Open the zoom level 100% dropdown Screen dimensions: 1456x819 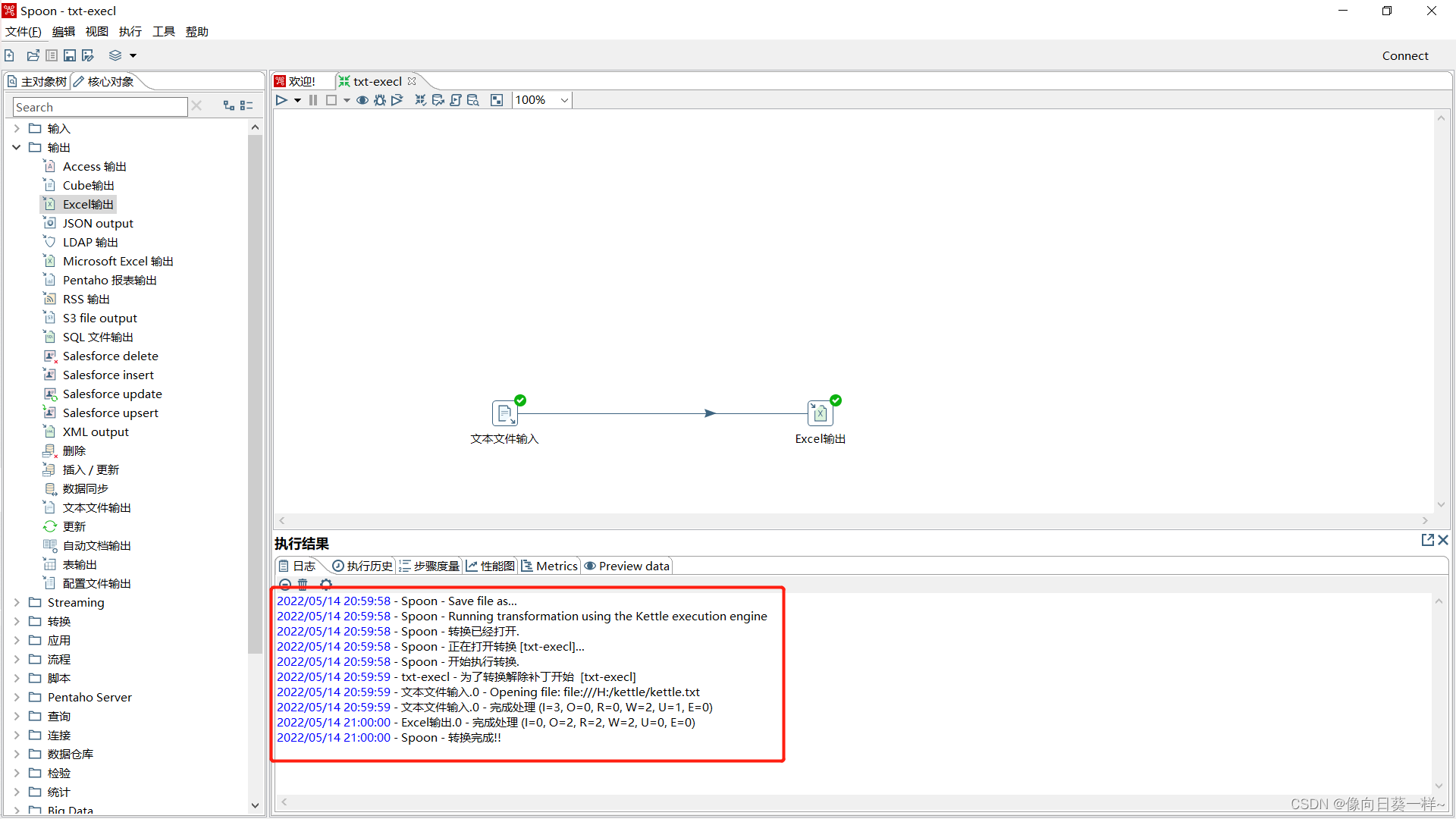pos(564,99)
